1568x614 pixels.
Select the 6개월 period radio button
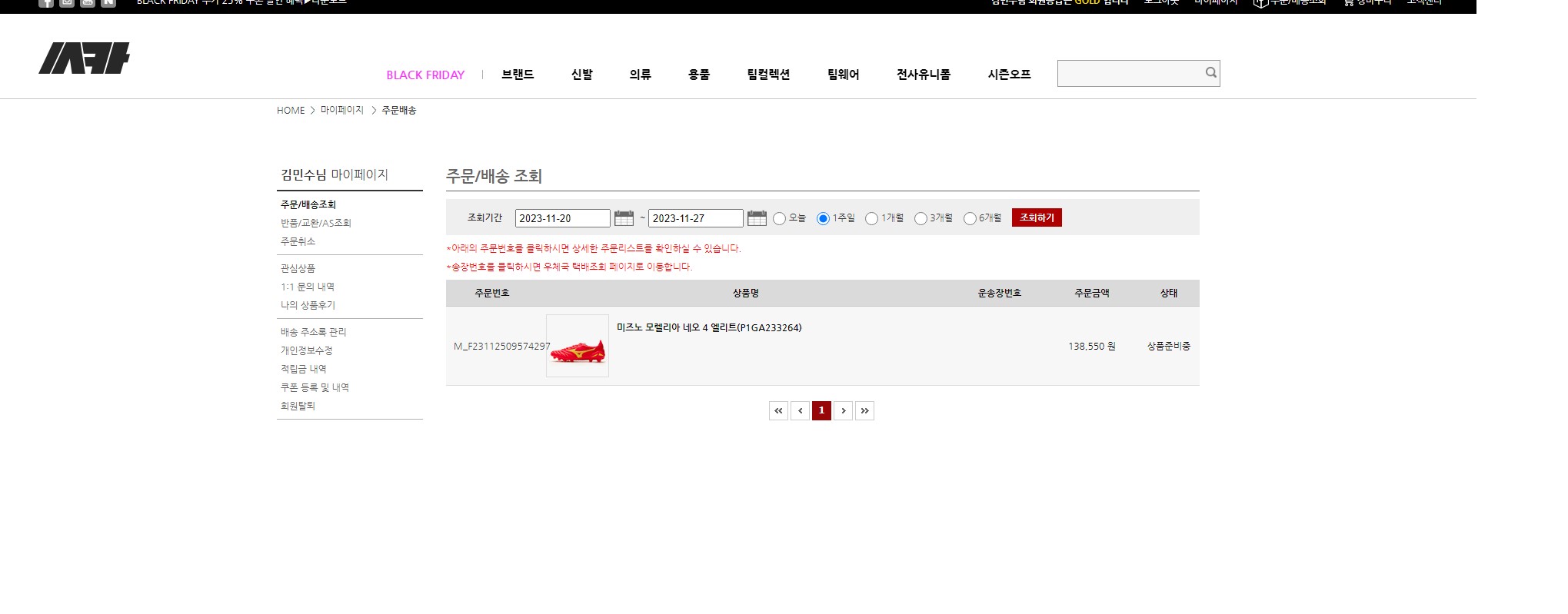point(970,219)
